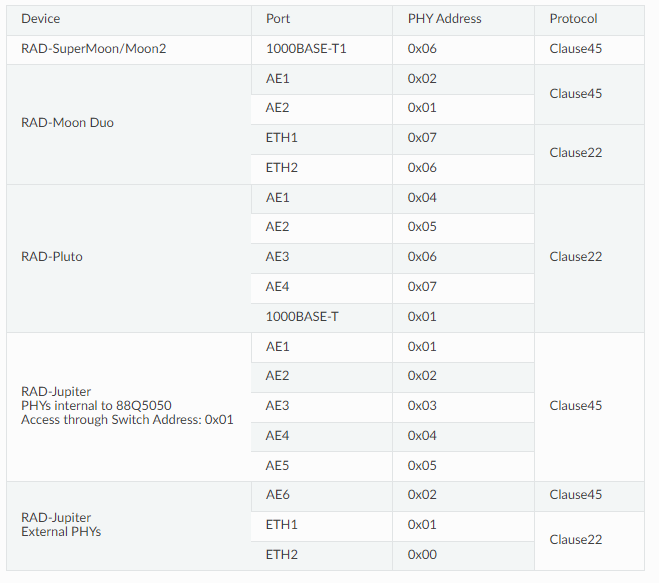This screenshot has width=659, height=583.
Task: Click the RAD-Jupiter External PHYs cell
Action: (61, 525)
